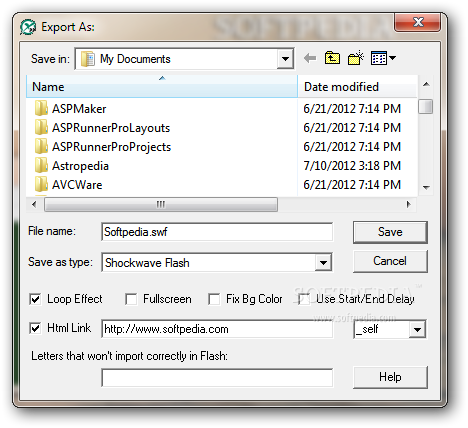Click the Export As title bar app icon
This screenshot has width=468, height=428.
coord(28,27)
